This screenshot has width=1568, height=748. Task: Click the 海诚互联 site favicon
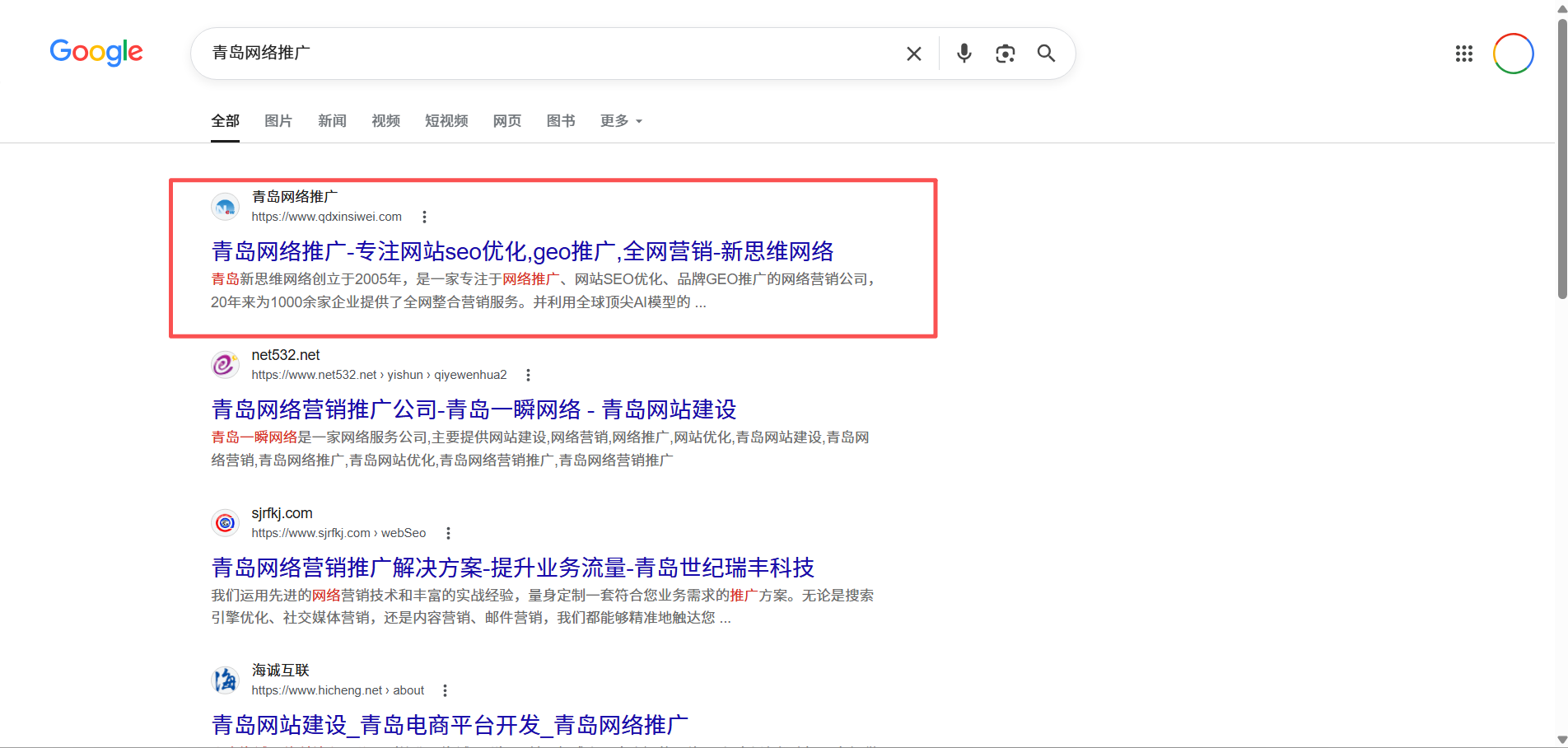[x=225, y=680]
